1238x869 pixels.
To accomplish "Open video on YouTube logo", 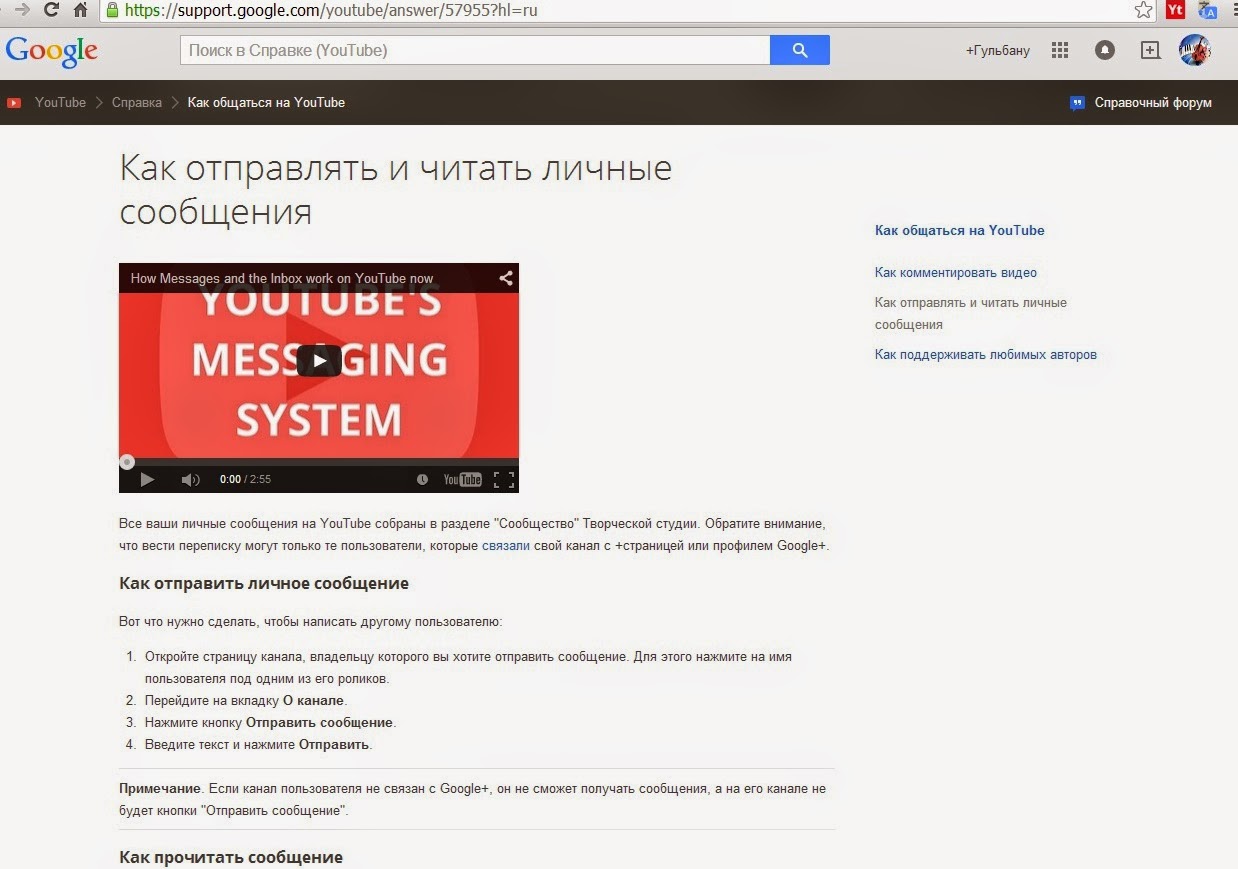I will click(463, 480).
